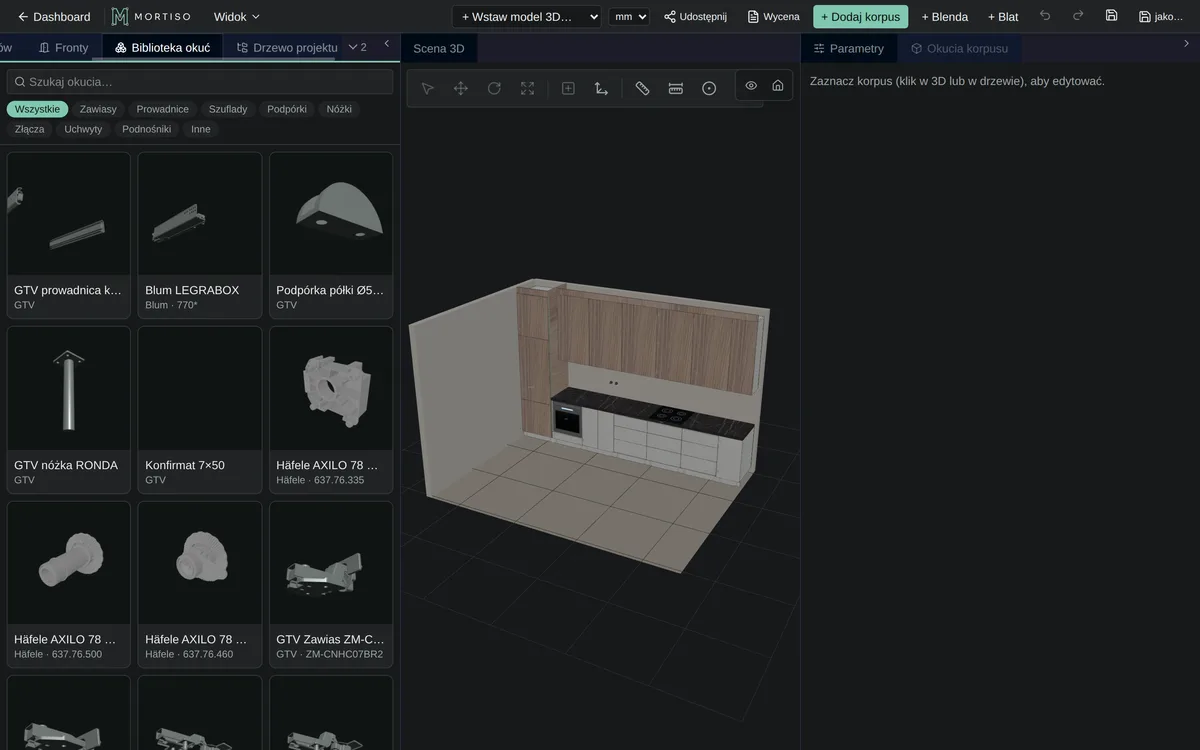Click the add-box plus icon in scene toolbar
1200x750 pixels.
click(568, 88)
